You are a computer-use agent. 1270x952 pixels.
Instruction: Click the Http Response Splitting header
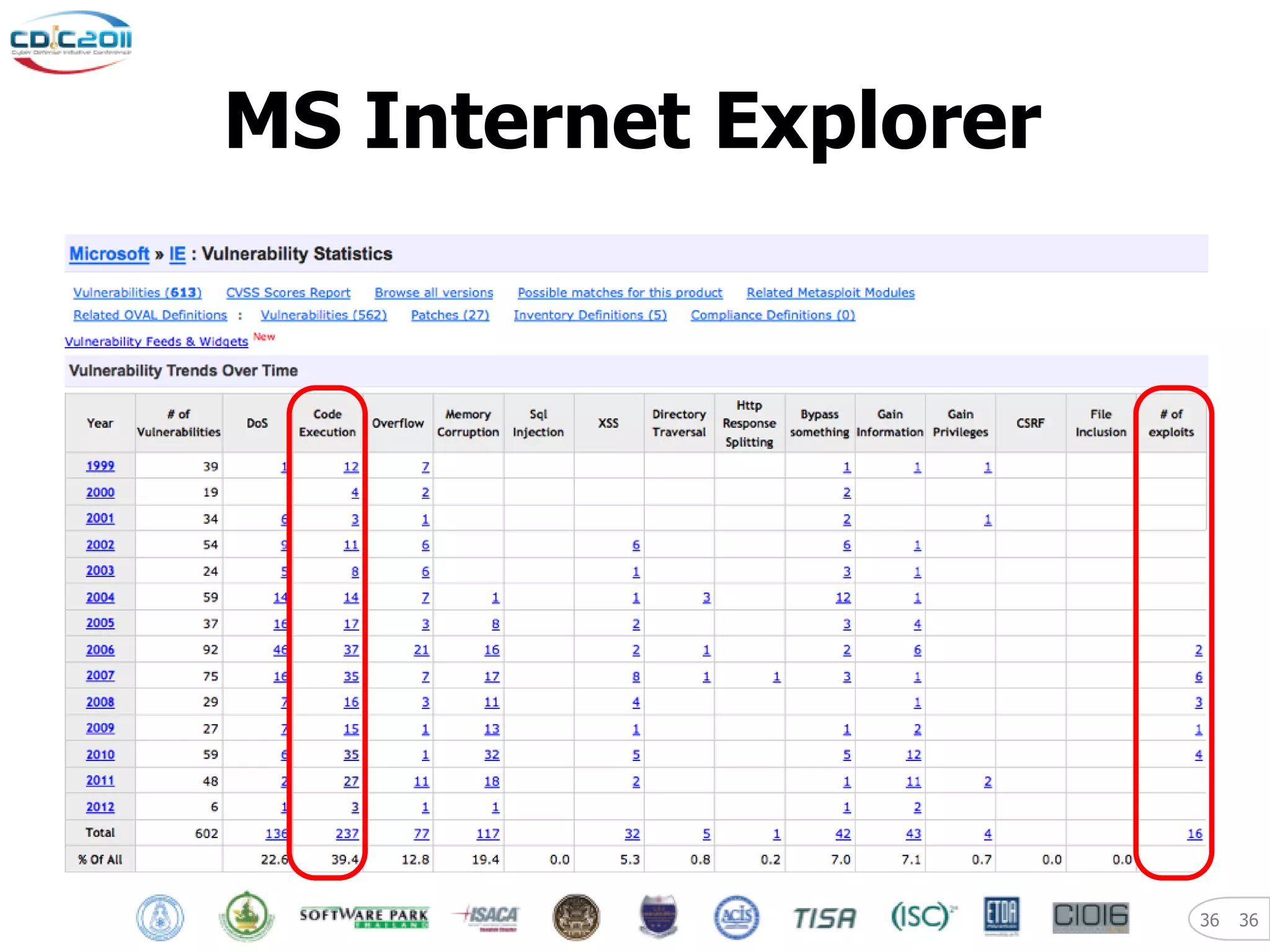749,423
